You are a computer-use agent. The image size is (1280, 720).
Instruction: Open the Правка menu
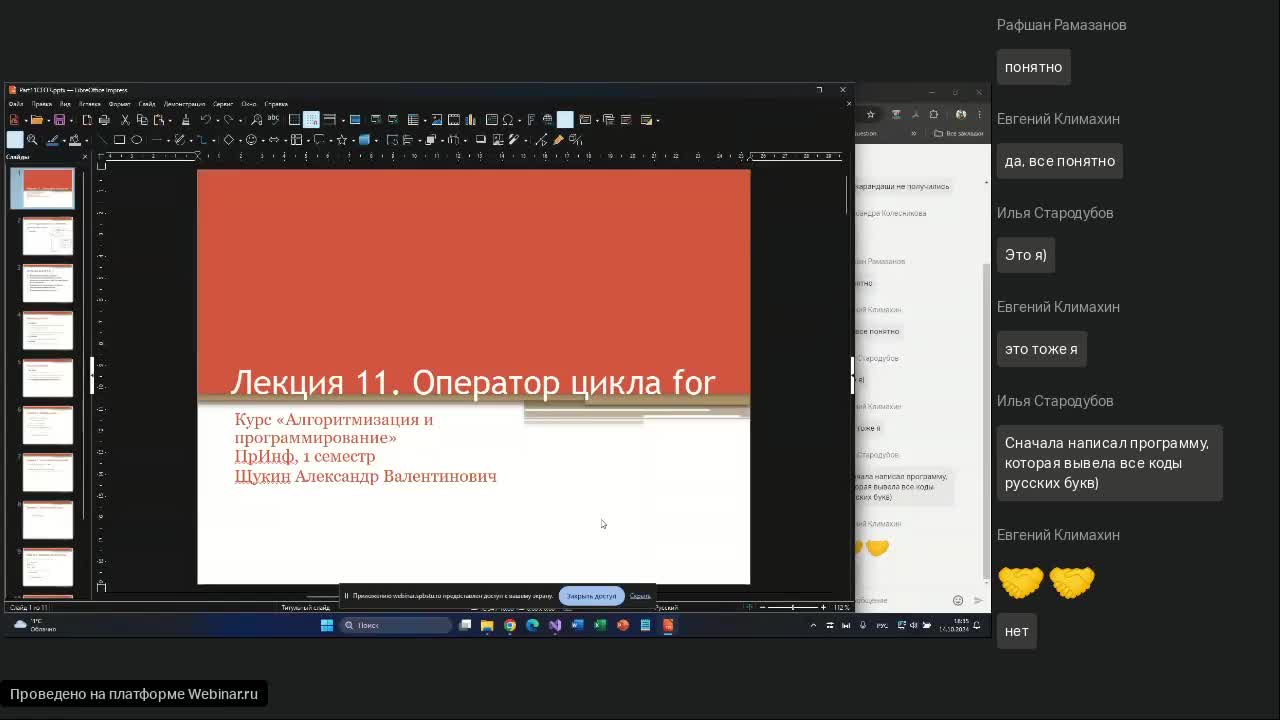[x=42, y=104]
